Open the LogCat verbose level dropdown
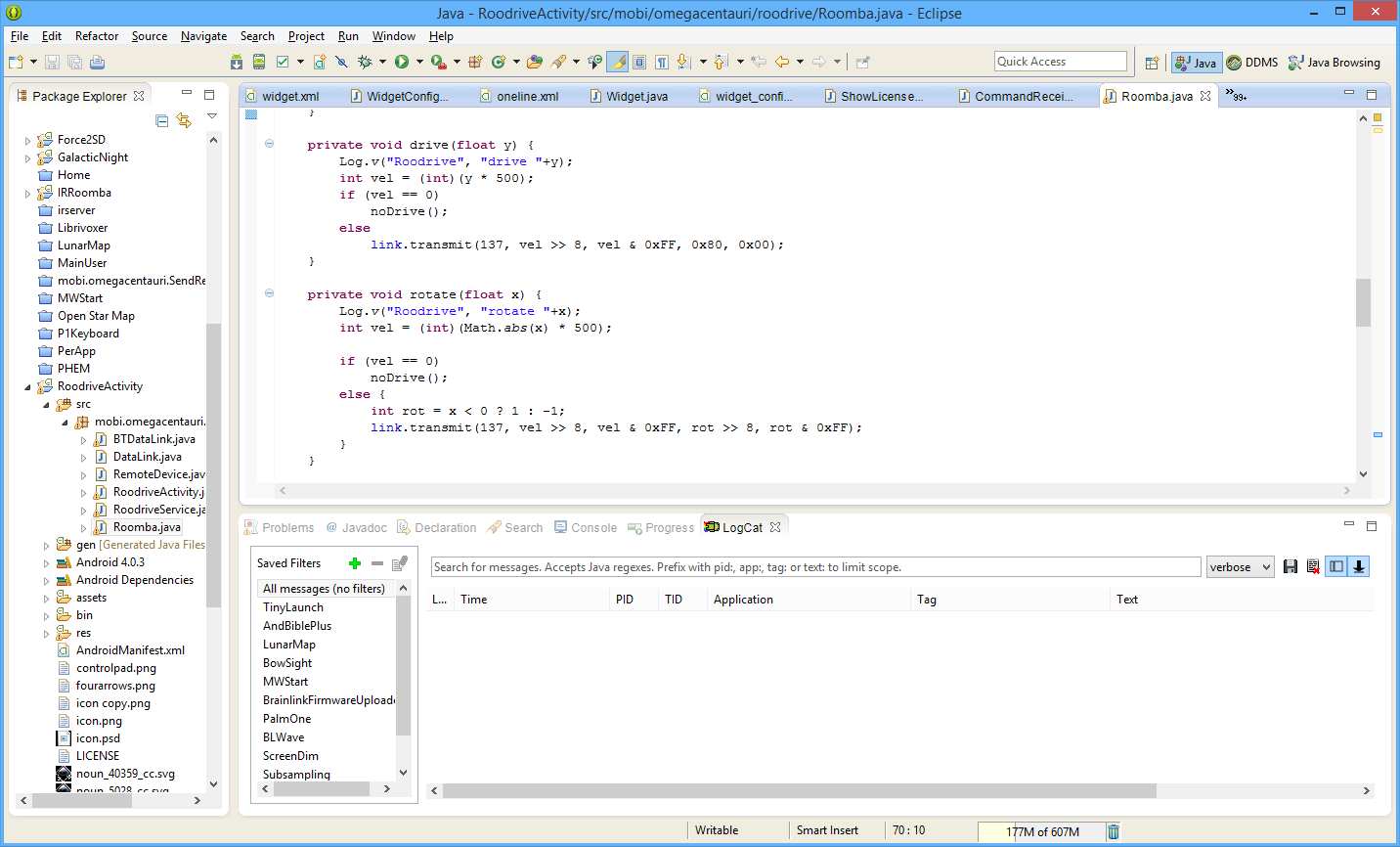This screenshot has width=1400, height=847. (1241, 567)
